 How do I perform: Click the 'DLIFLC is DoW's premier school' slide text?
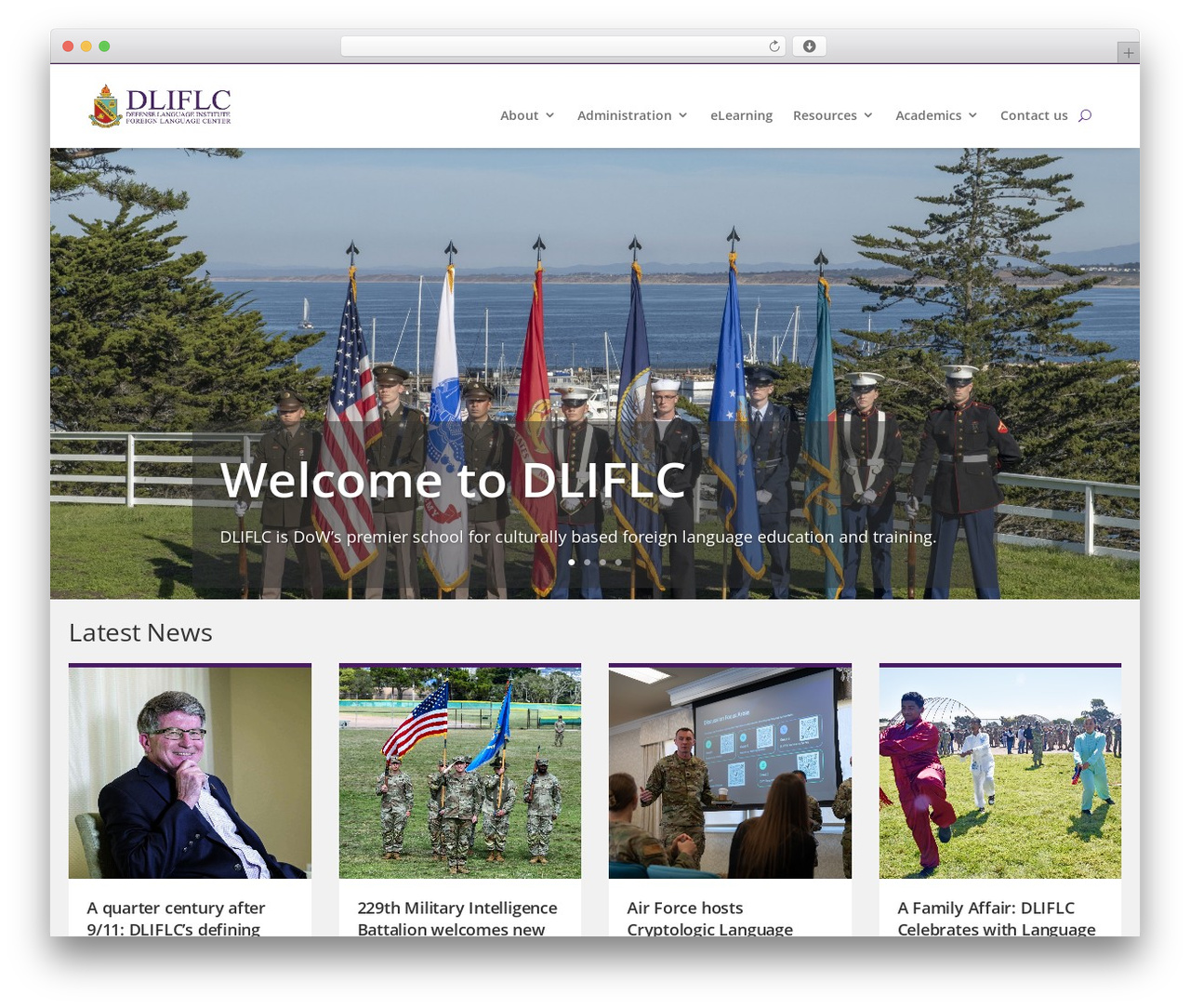tap(578, 537)
